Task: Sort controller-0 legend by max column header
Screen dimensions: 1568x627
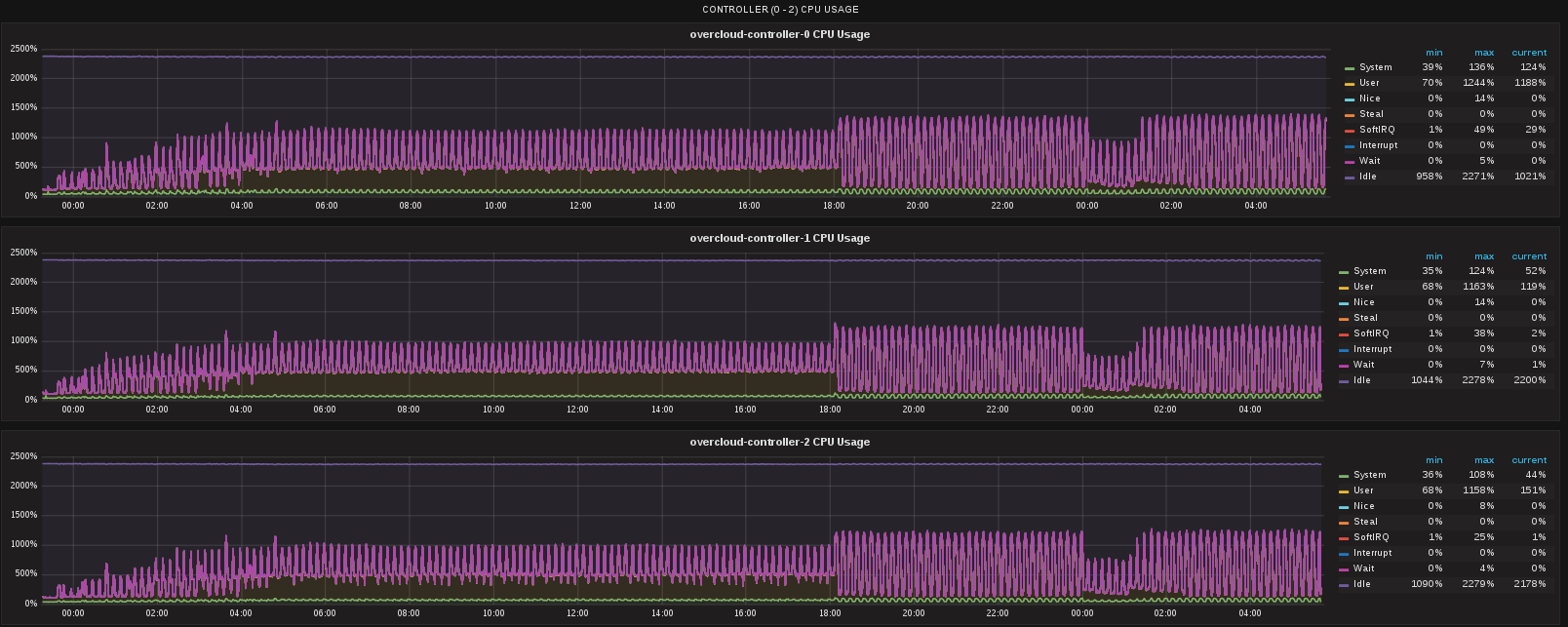Action: (x=1483, y=53)
